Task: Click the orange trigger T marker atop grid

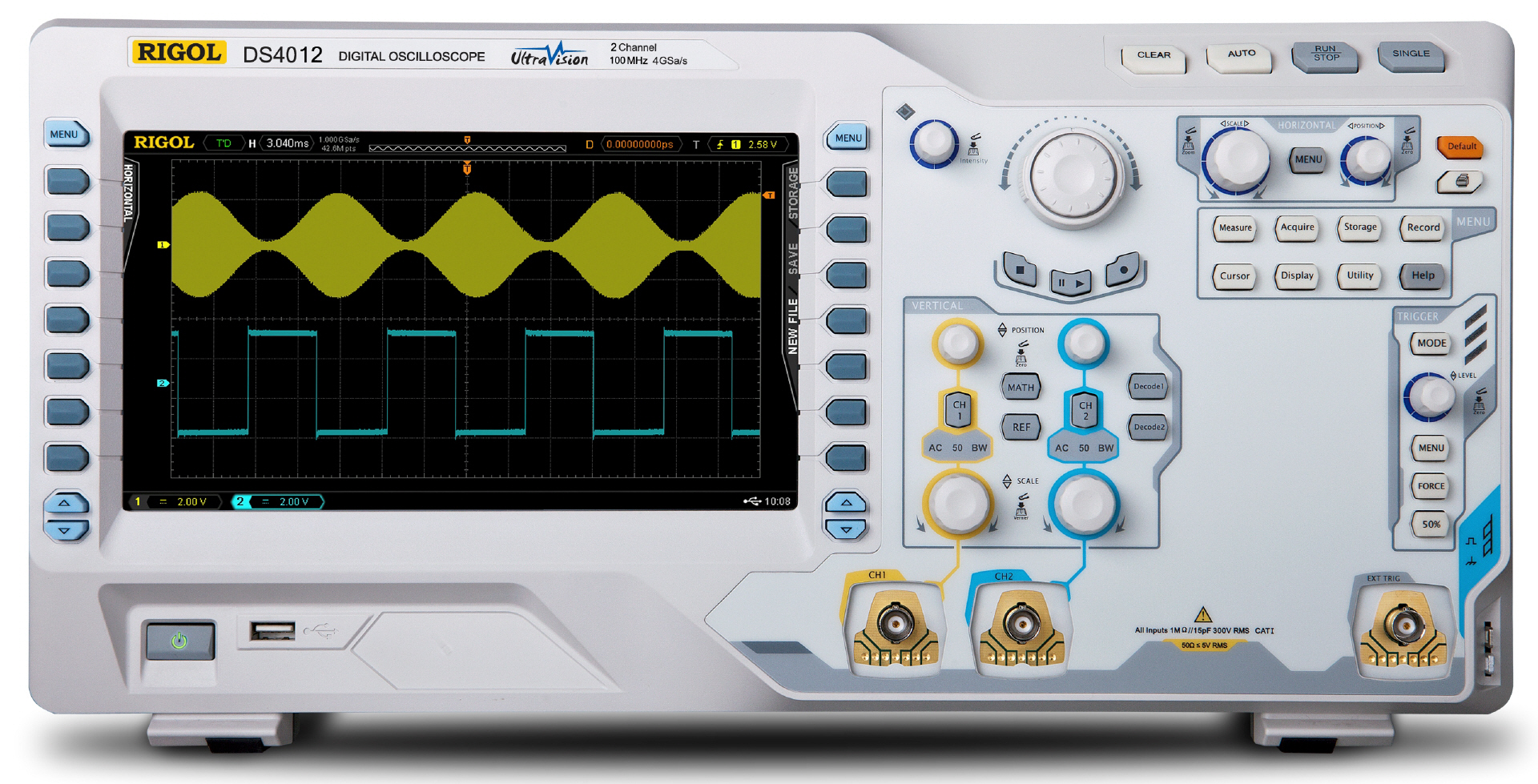Action: tap(467, 168)
